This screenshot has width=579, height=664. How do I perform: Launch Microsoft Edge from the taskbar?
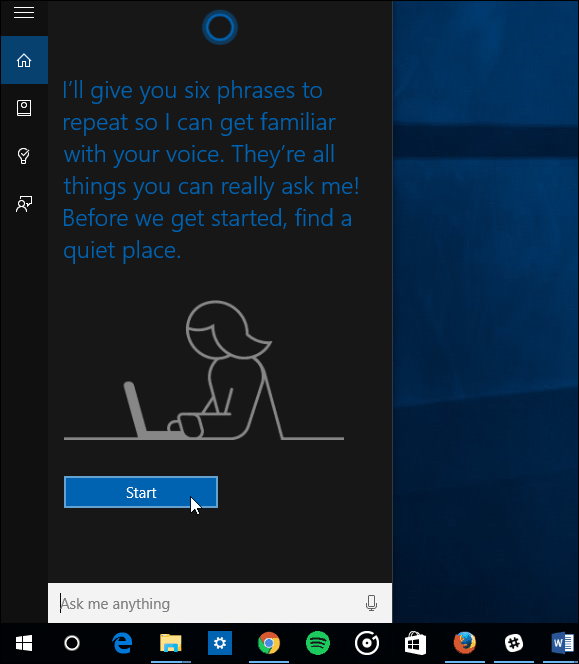point(122,644)
